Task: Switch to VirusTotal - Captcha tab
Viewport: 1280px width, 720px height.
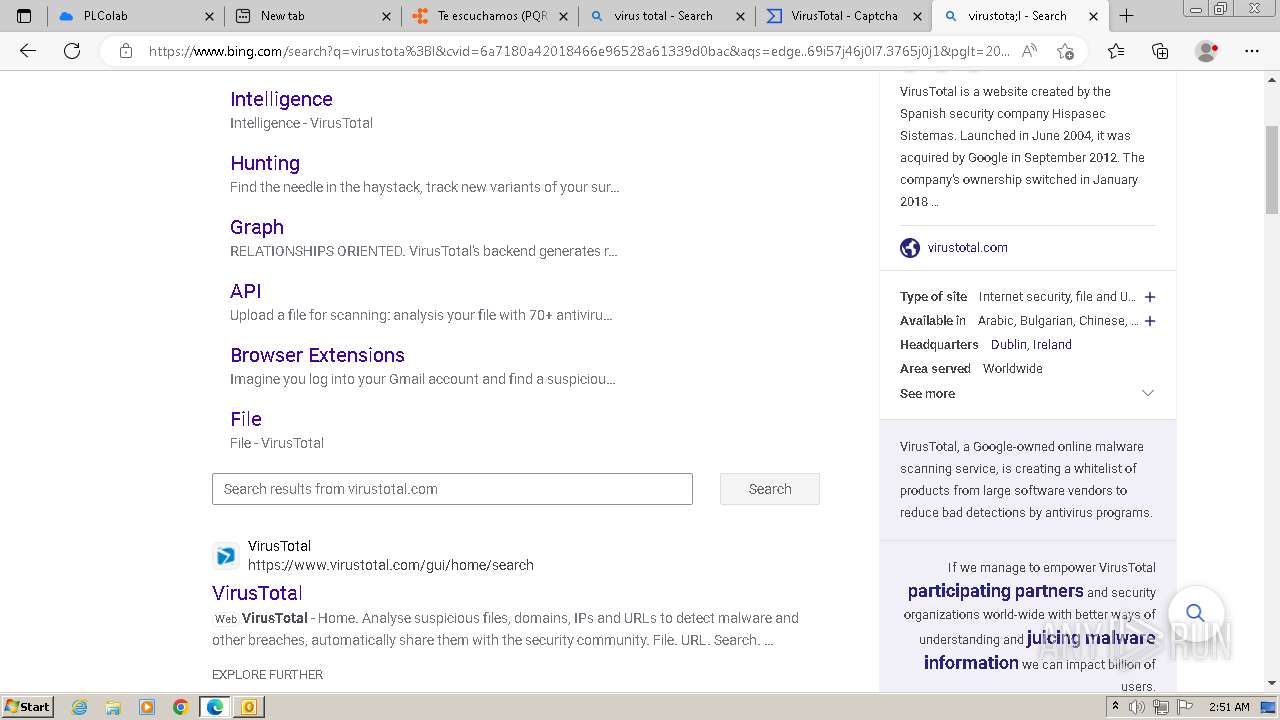Action: (844, 16)
